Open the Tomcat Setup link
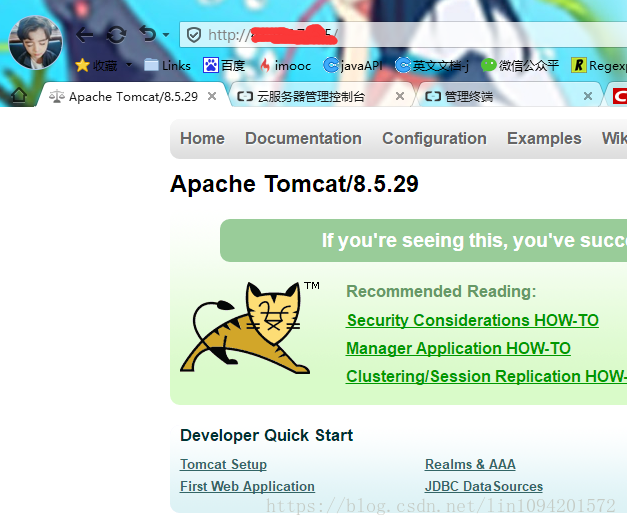The image size is (627, 526). (223, 464)
